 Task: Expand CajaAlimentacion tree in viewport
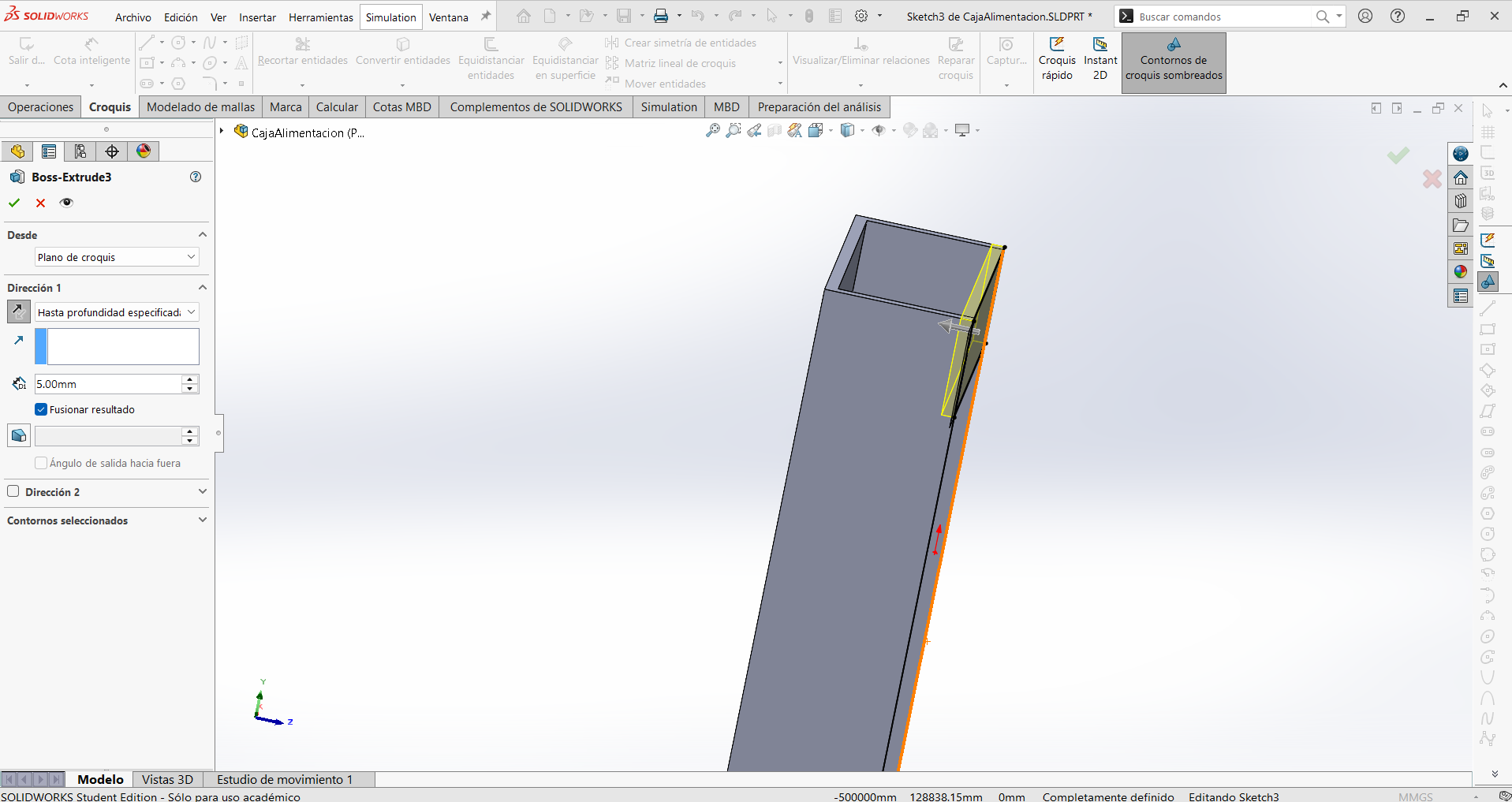click(x=222, y=132)
